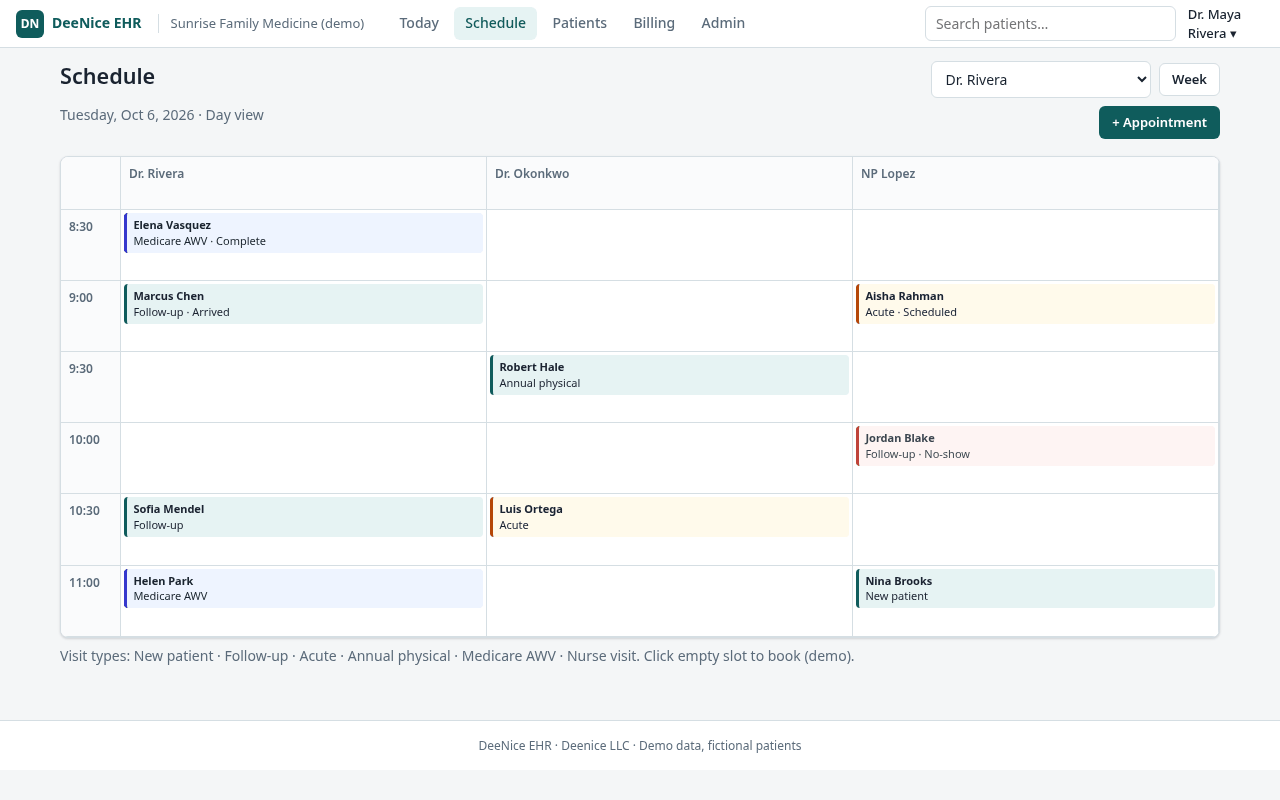
Task: Open Helen Park Medicare AWV appointment
Action: pos(303,588)
